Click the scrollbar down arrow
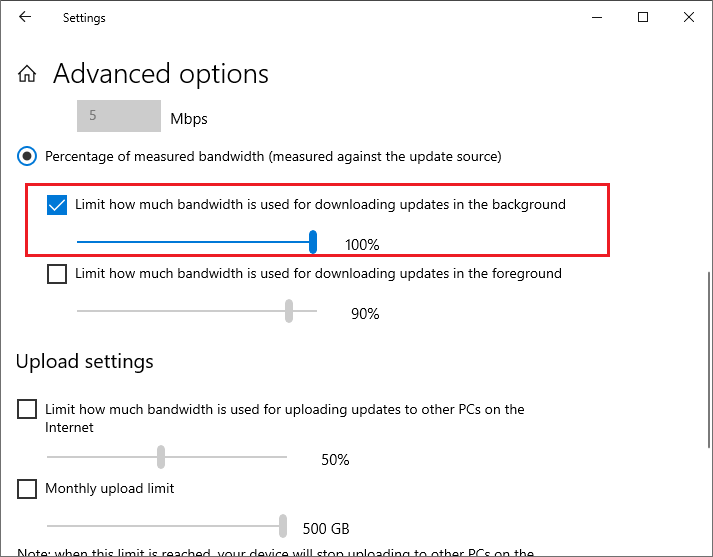This screenshot has height=557, width=713. coord(708,550)
